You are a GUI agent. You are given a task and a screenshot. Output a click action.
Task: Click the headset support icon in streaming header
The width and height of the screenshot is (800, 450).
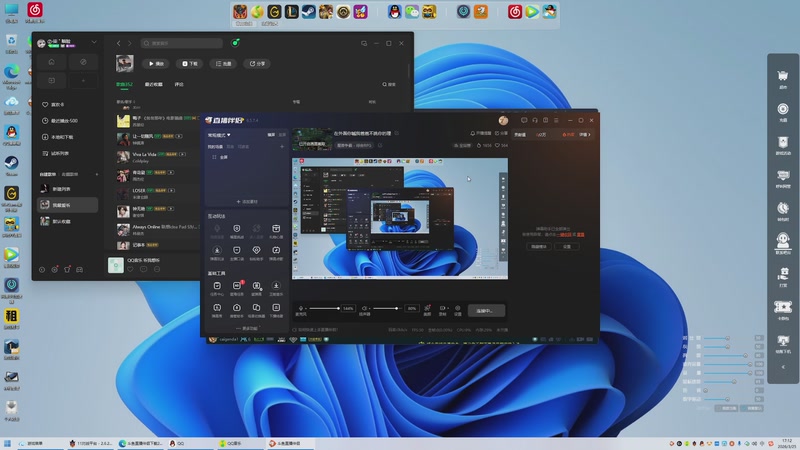[x=535, y=120]
